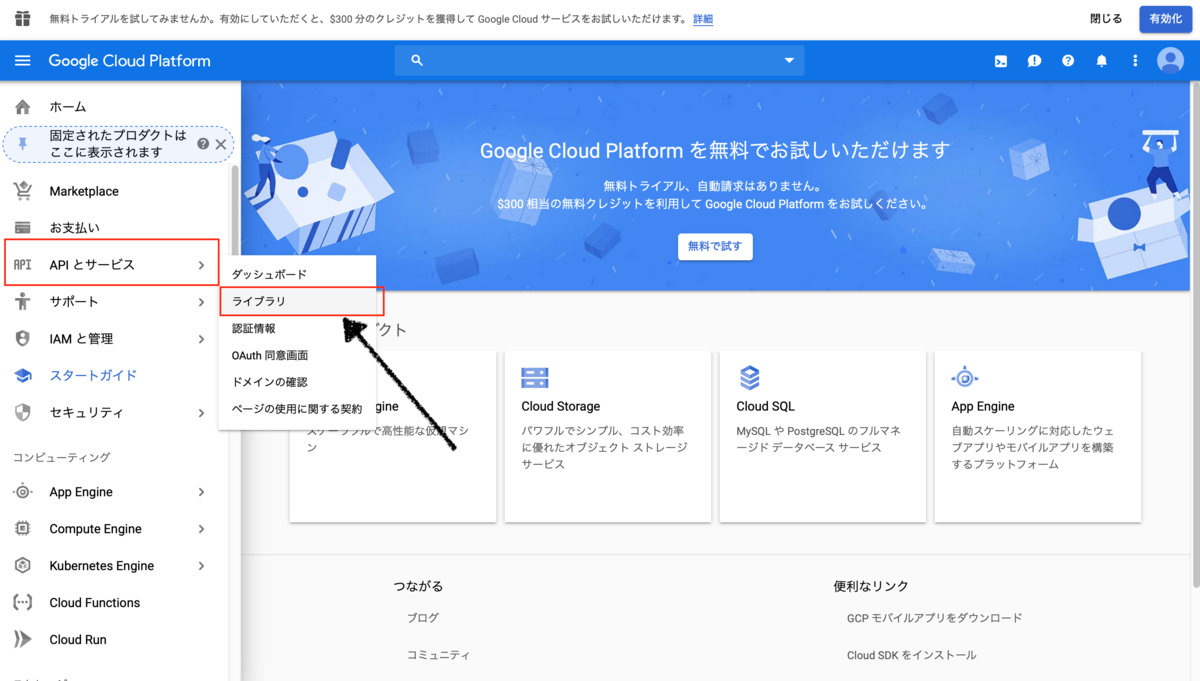Open ホーム in the sidebar
1200x681 pixels.
pos(68,107)
